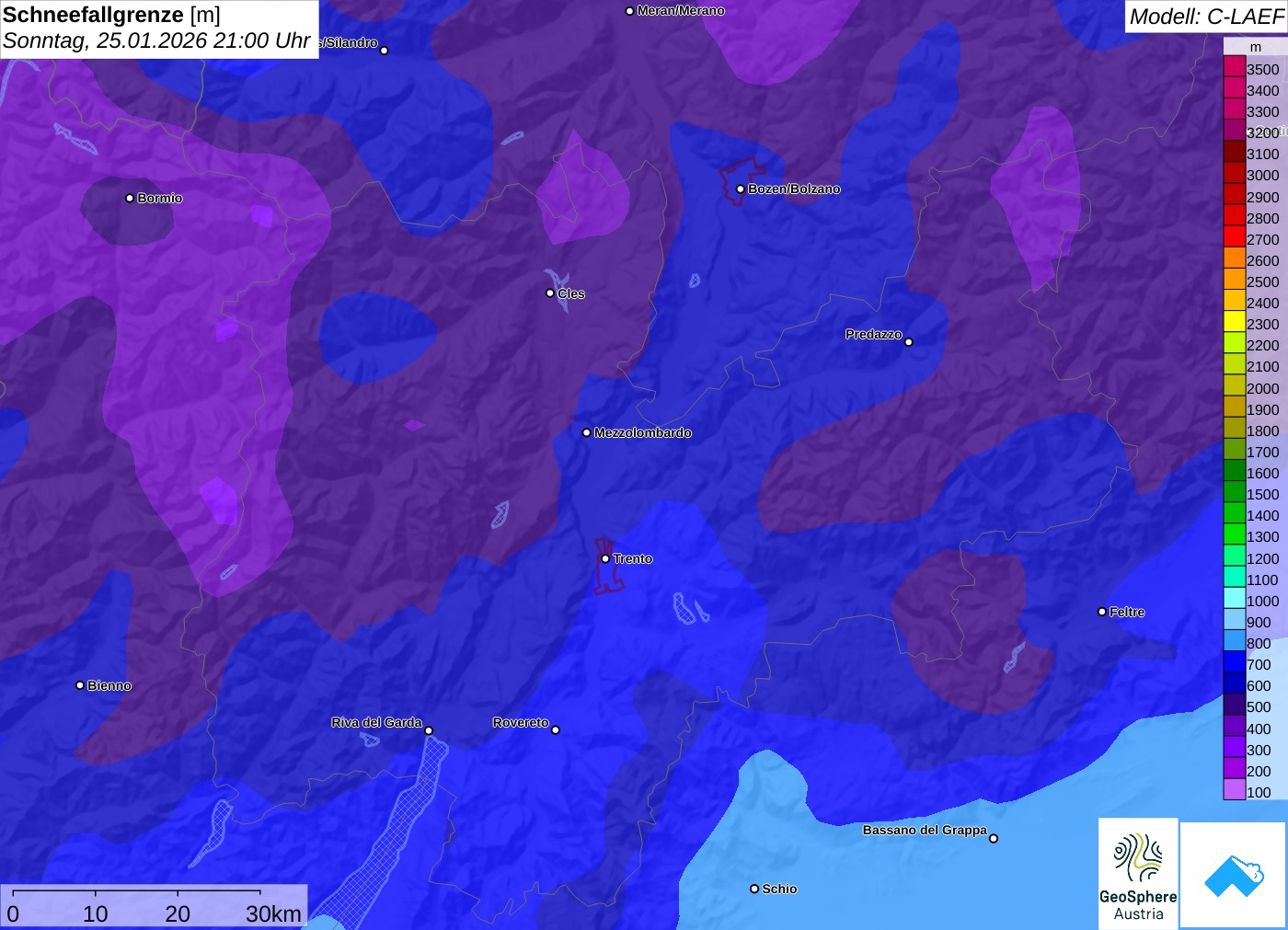The width and height of the screenshot is (1288, 930).
Task: Select the Bormio city marker dot
Action: tap(130, 199)
